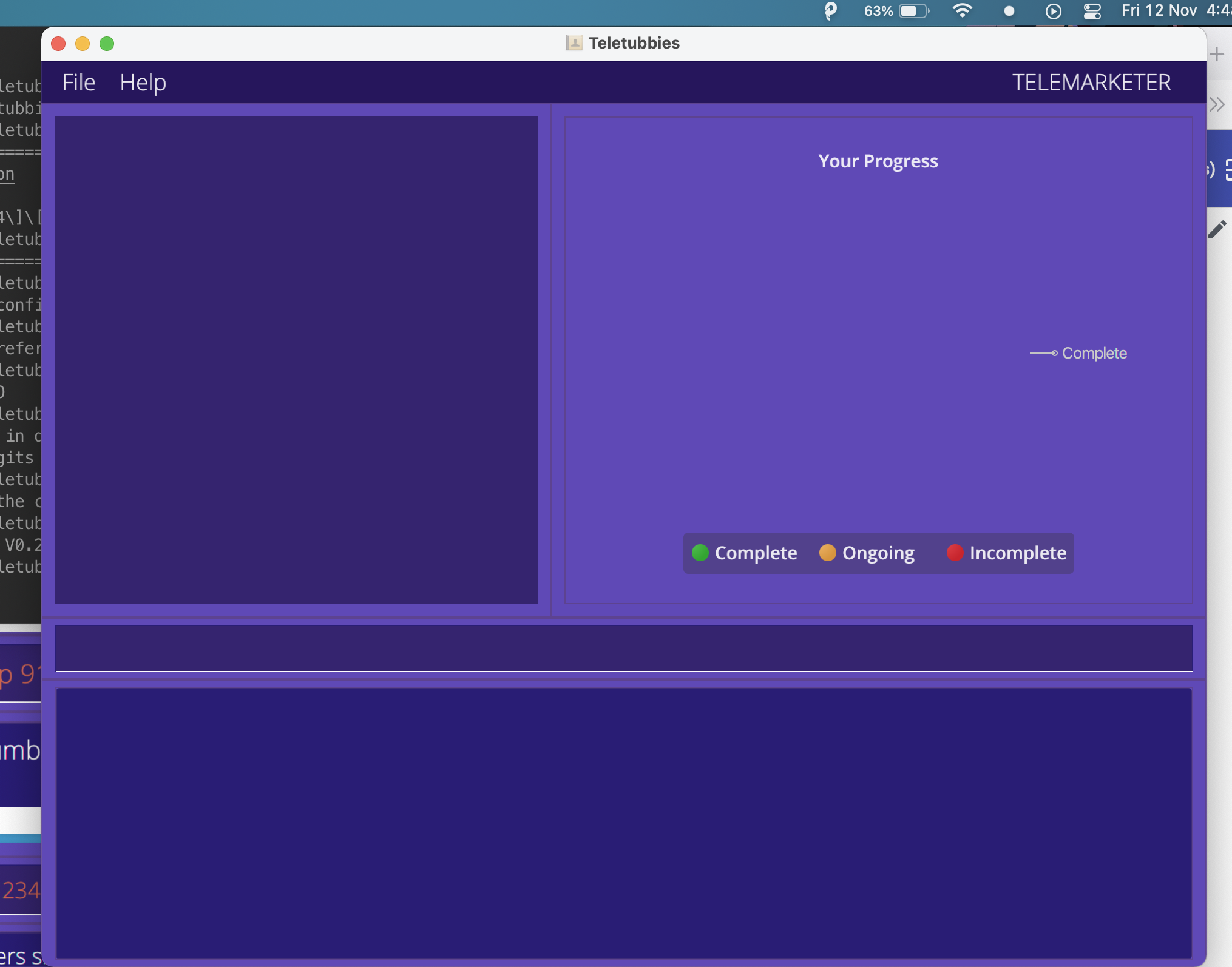Open the Help menu
The width and height of the screenshot is (1232, 967).
point(143,83)
